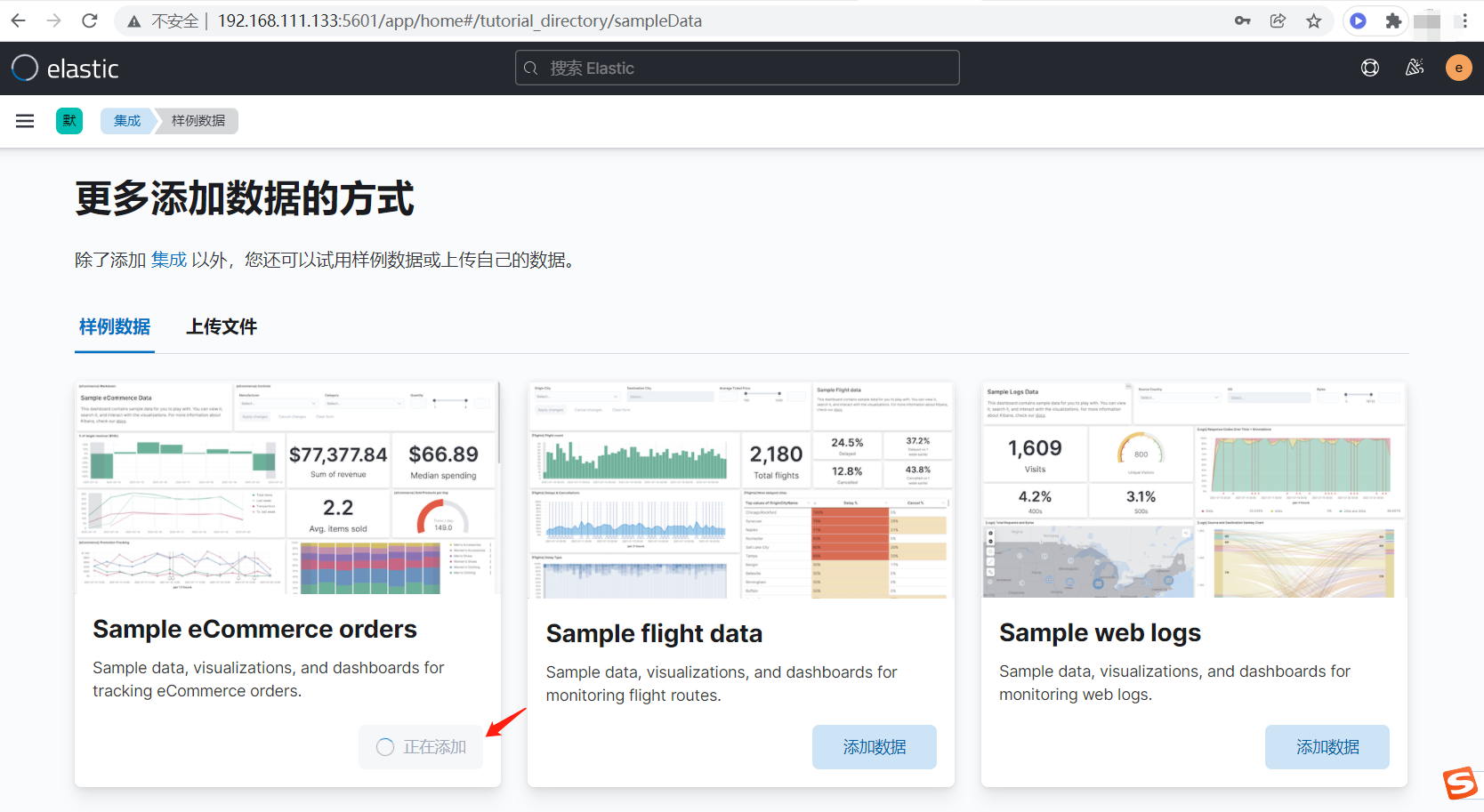Click the 集成 breadcrumb

tap(127, 121)
